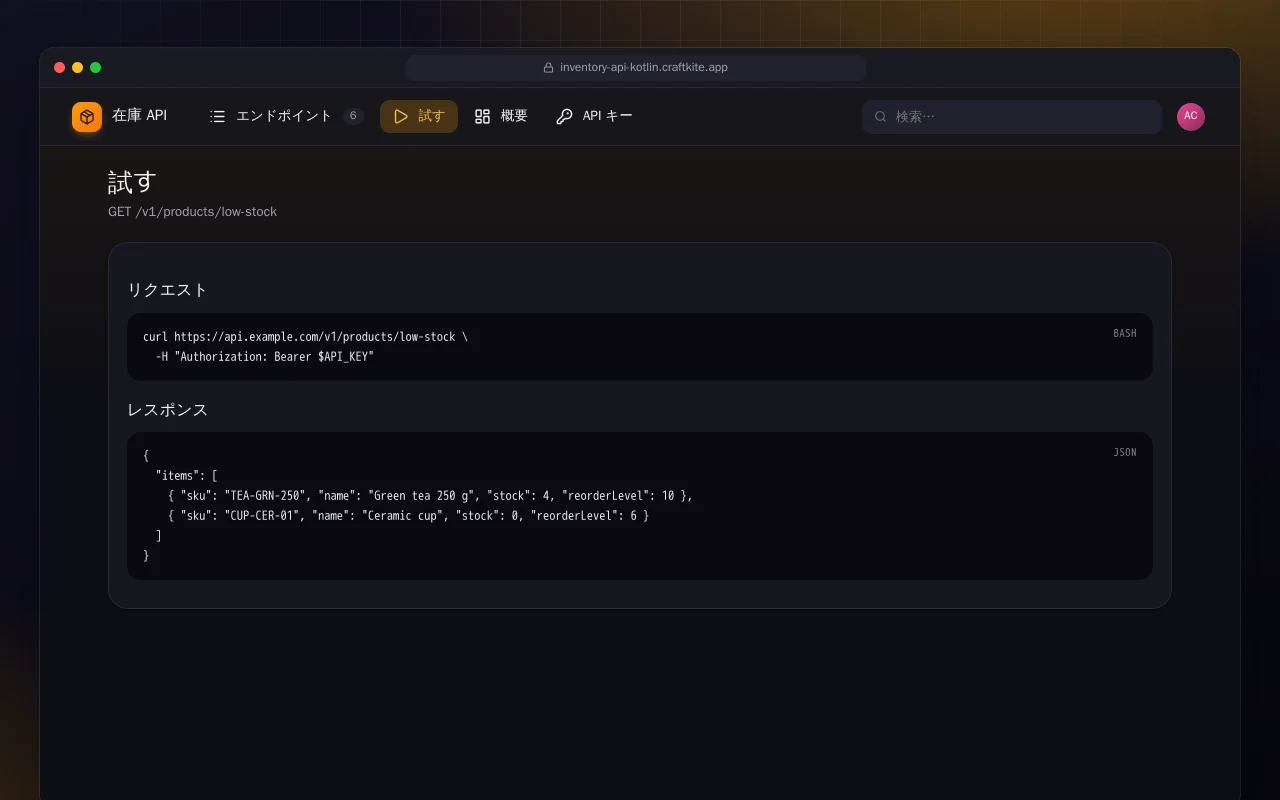Click the TEA-GRN-250 response row
The width and height of the screenshot is (1280, 800).
tap(430, 496)
